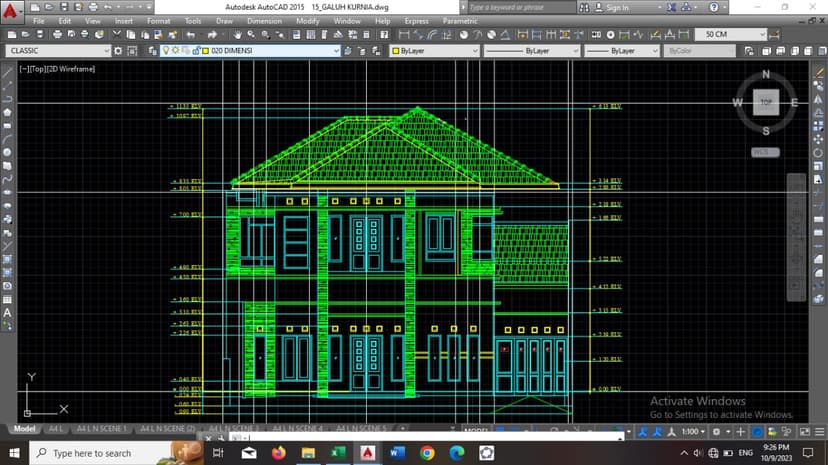Toggle the plus Annotation Monitor in status bar

pyautogui.click(x=740, y=432)
